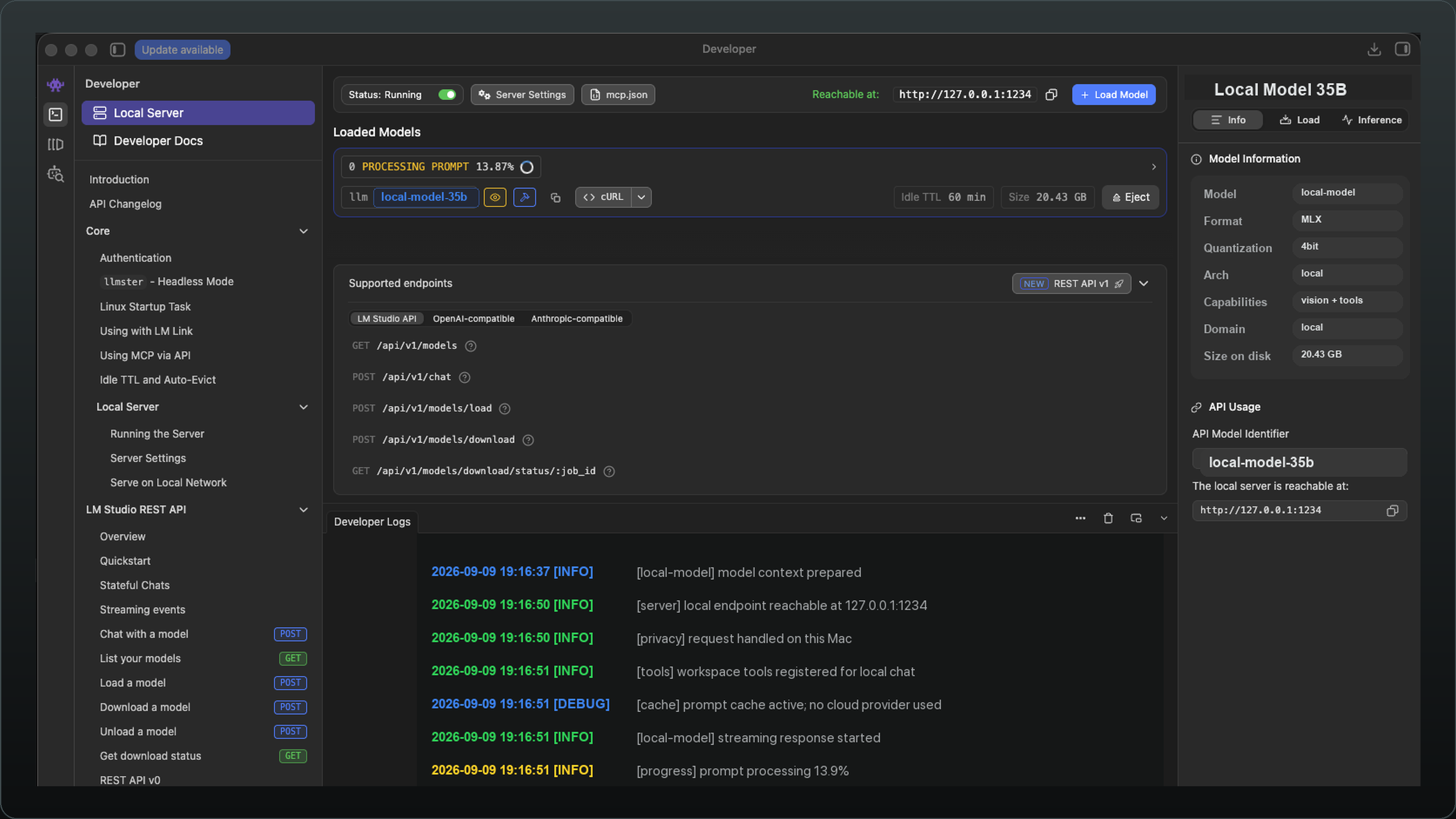Screen dimensions: 1456x819
Task: Collapse the Local Server docs subsection
Action: [303, 407]
